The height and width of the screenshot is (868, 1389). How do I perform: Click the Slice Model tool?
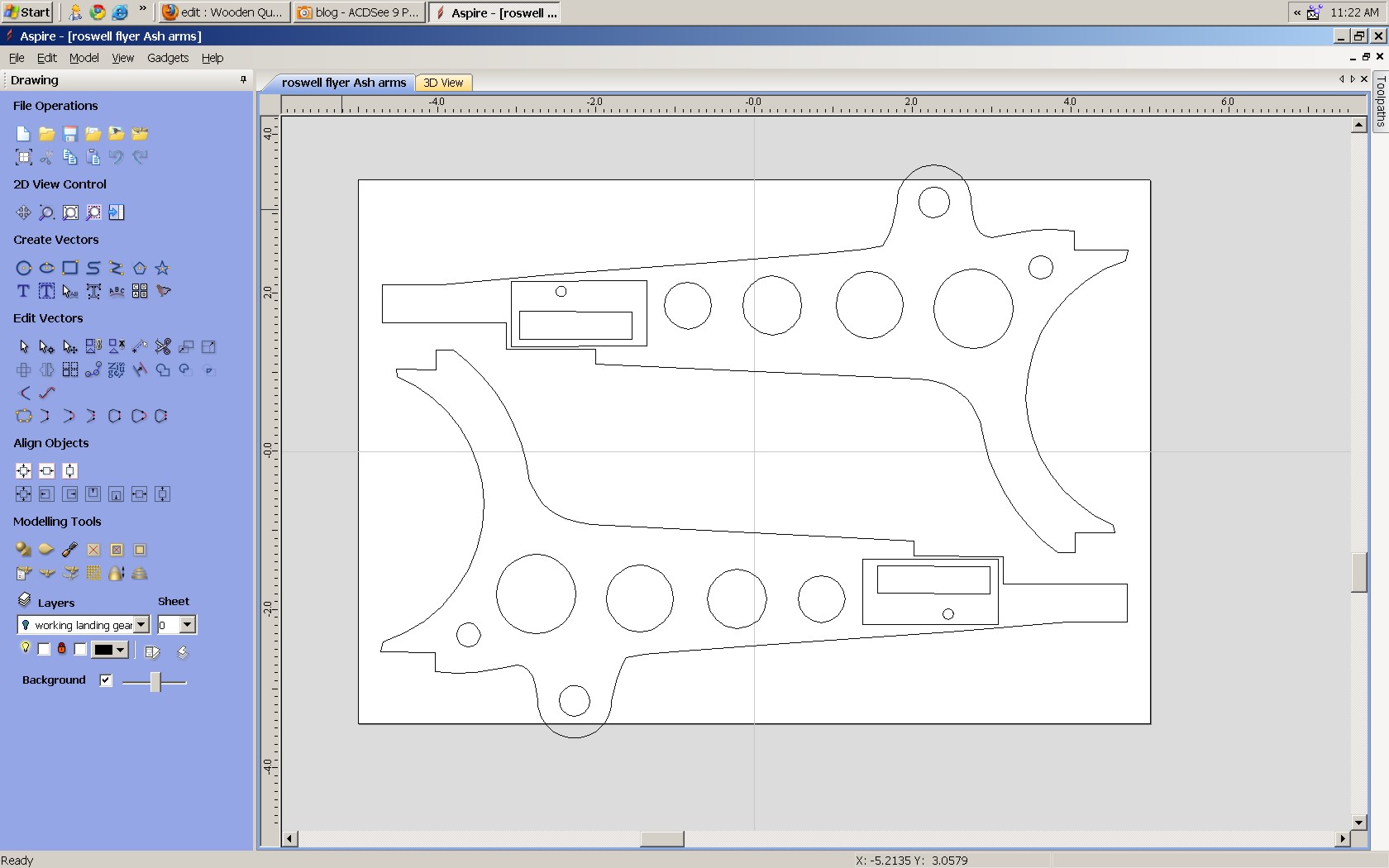(x=140, y=573)
